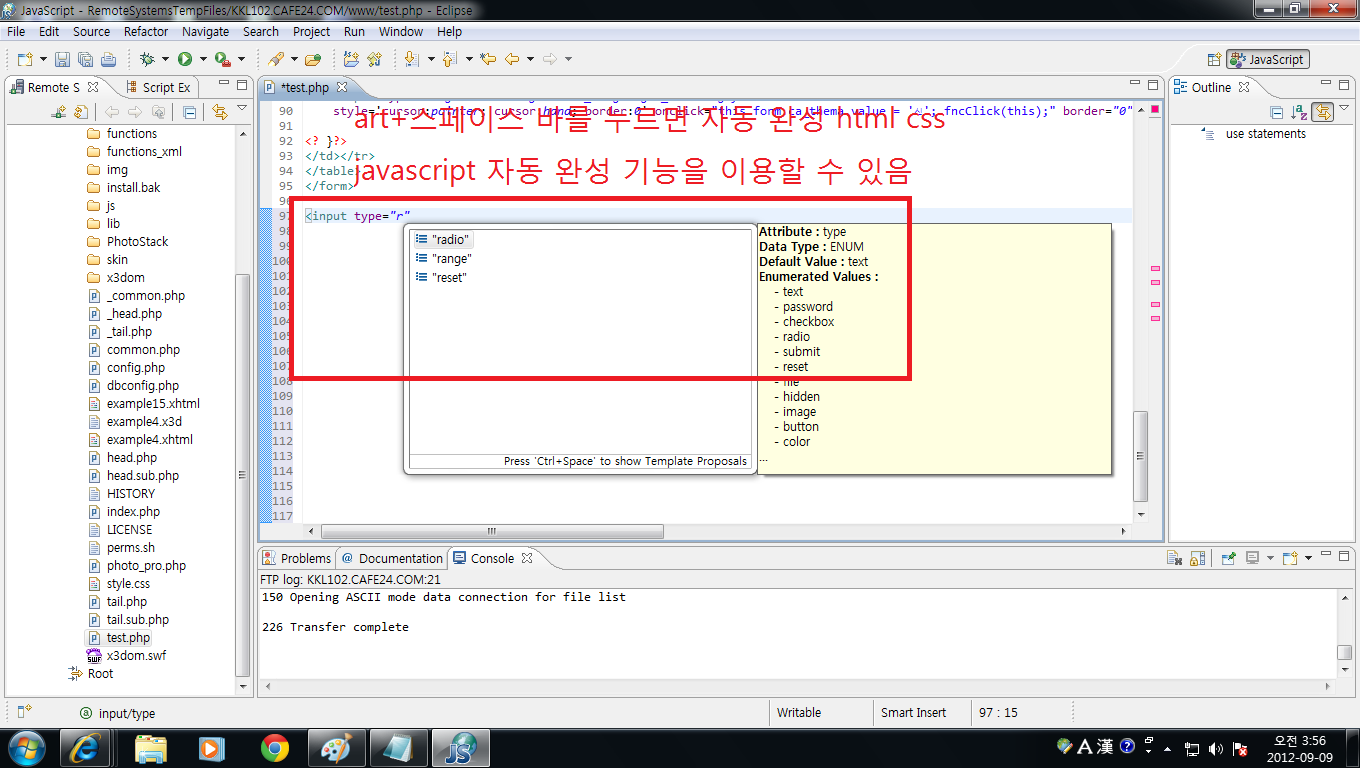Click the Open Perspective icon

point(1214,60)
